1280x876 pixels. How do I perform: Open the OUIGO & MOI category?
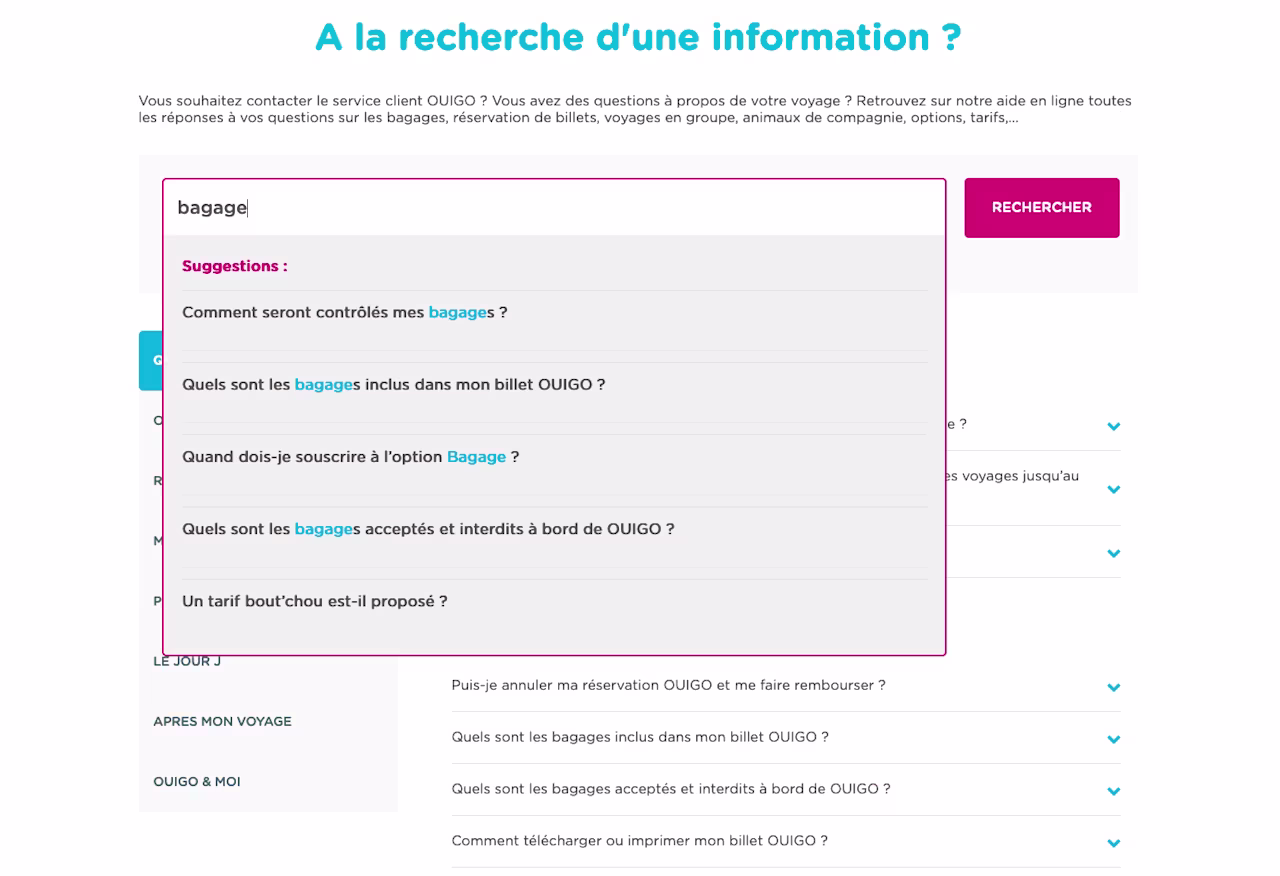(x=197, y=781)
